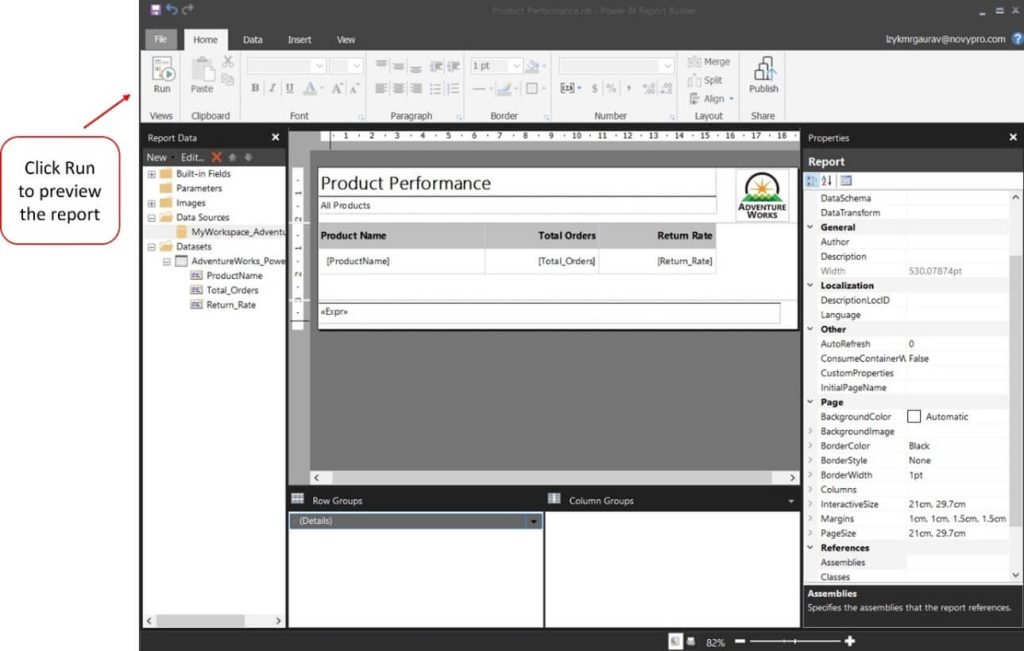
Task: Click the currency dollar format icon
Action: tap(594, 88)
